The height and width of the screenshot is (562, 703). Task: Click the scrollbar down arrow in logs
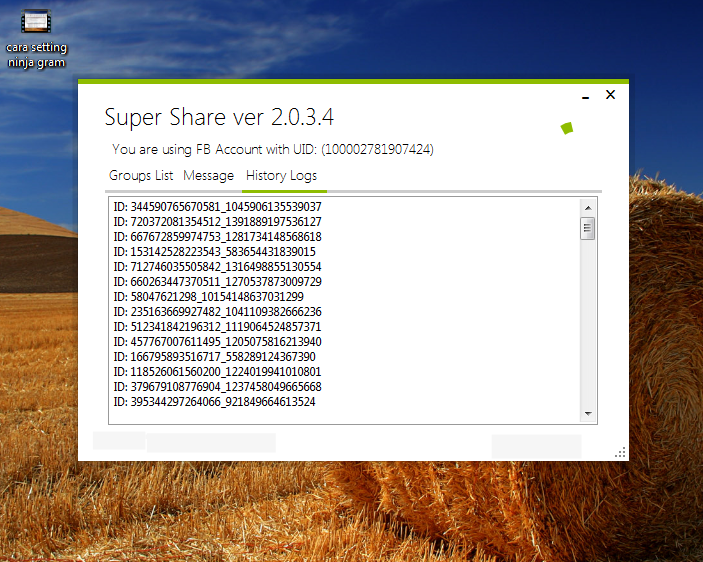[x=588, y=414]
